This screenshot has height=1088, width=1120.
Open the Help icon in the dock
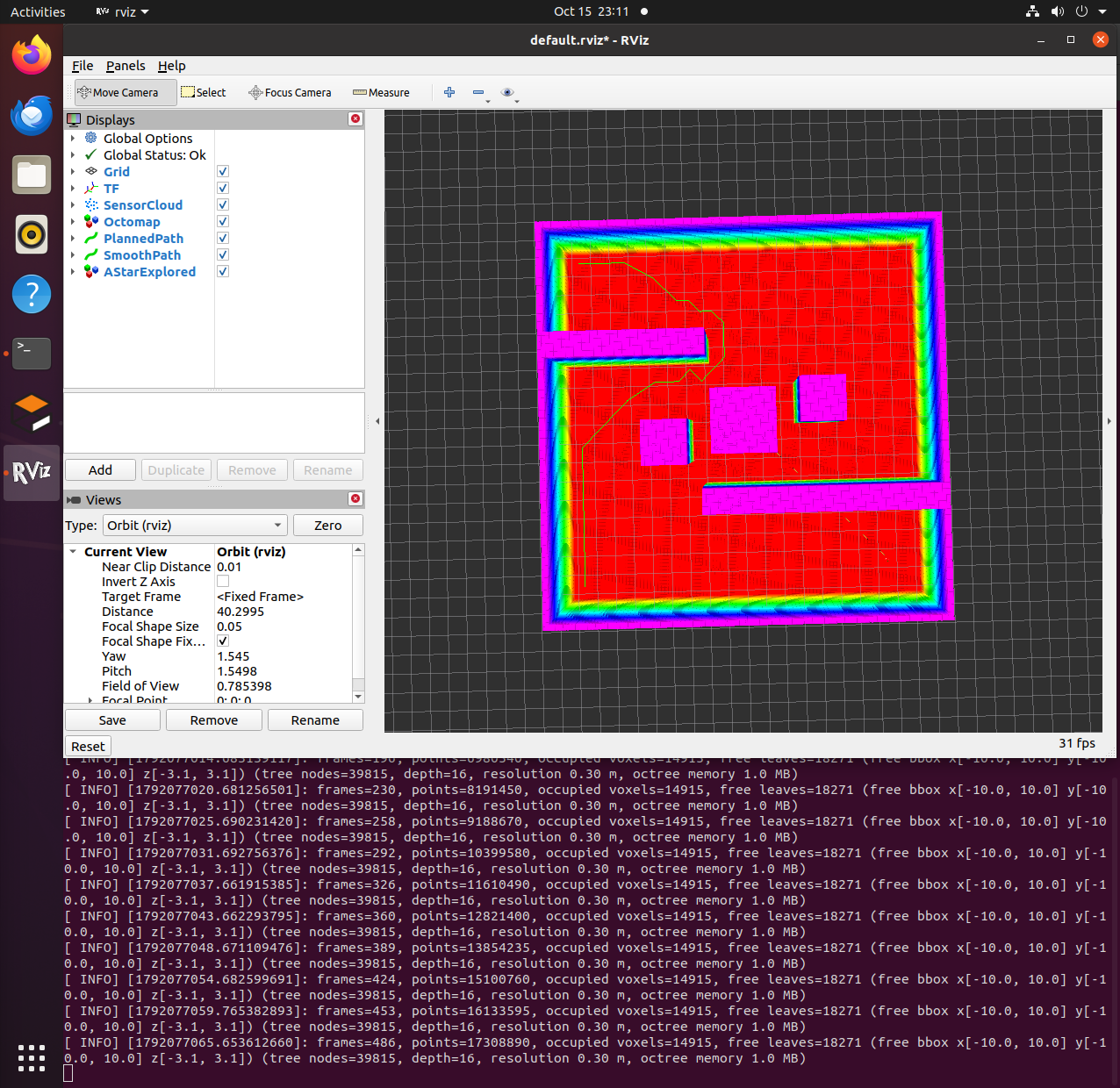coord(32,294)
